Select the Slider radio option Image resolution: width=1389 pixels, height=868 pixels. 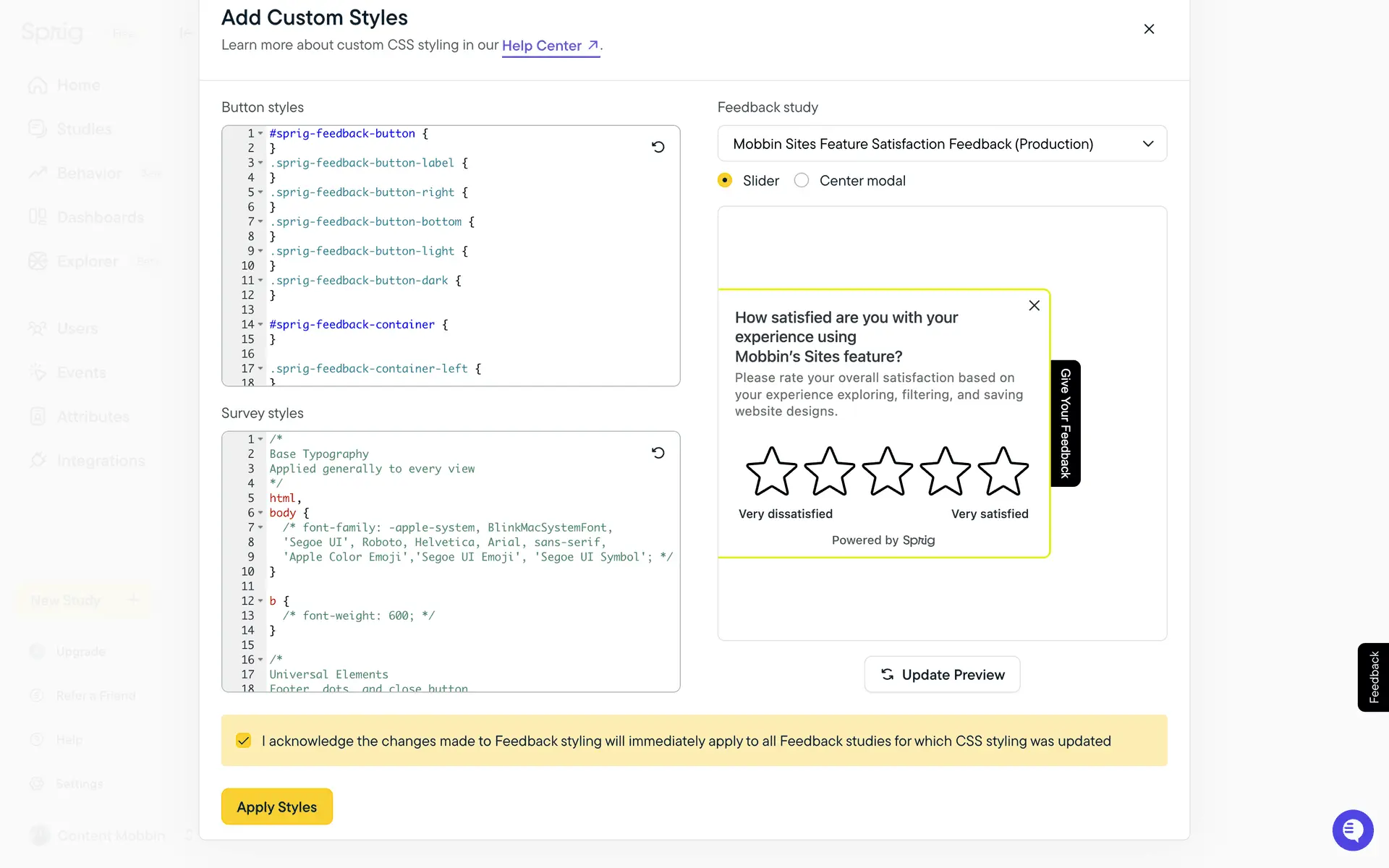[x=725, y=180]
